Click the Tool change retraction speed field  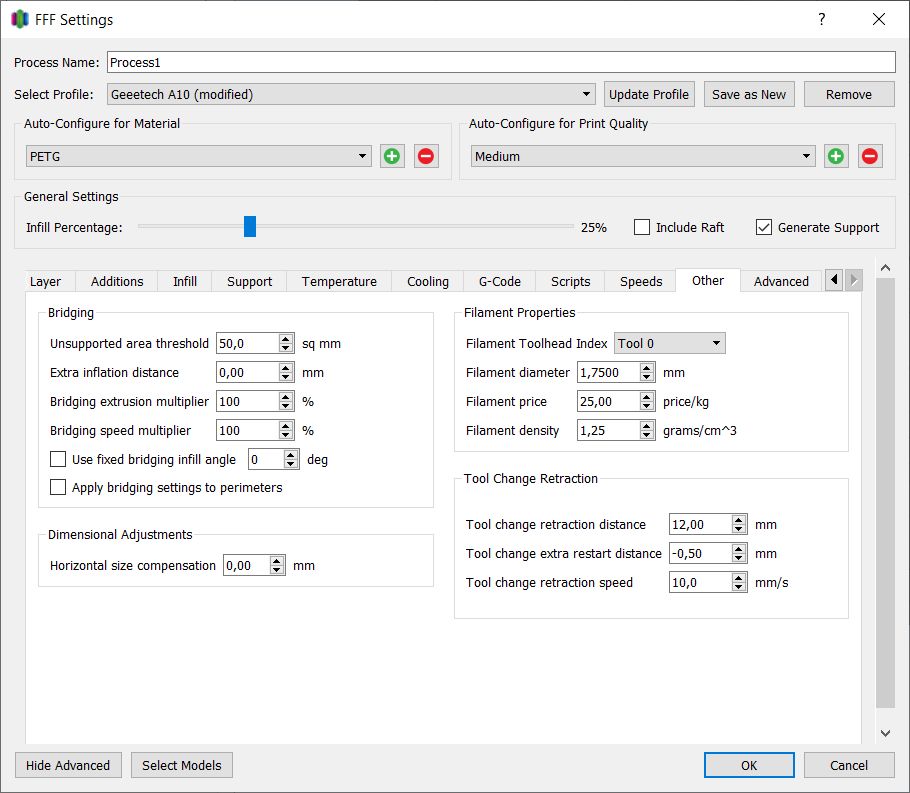pyautogui.click(x=700, y=582)
